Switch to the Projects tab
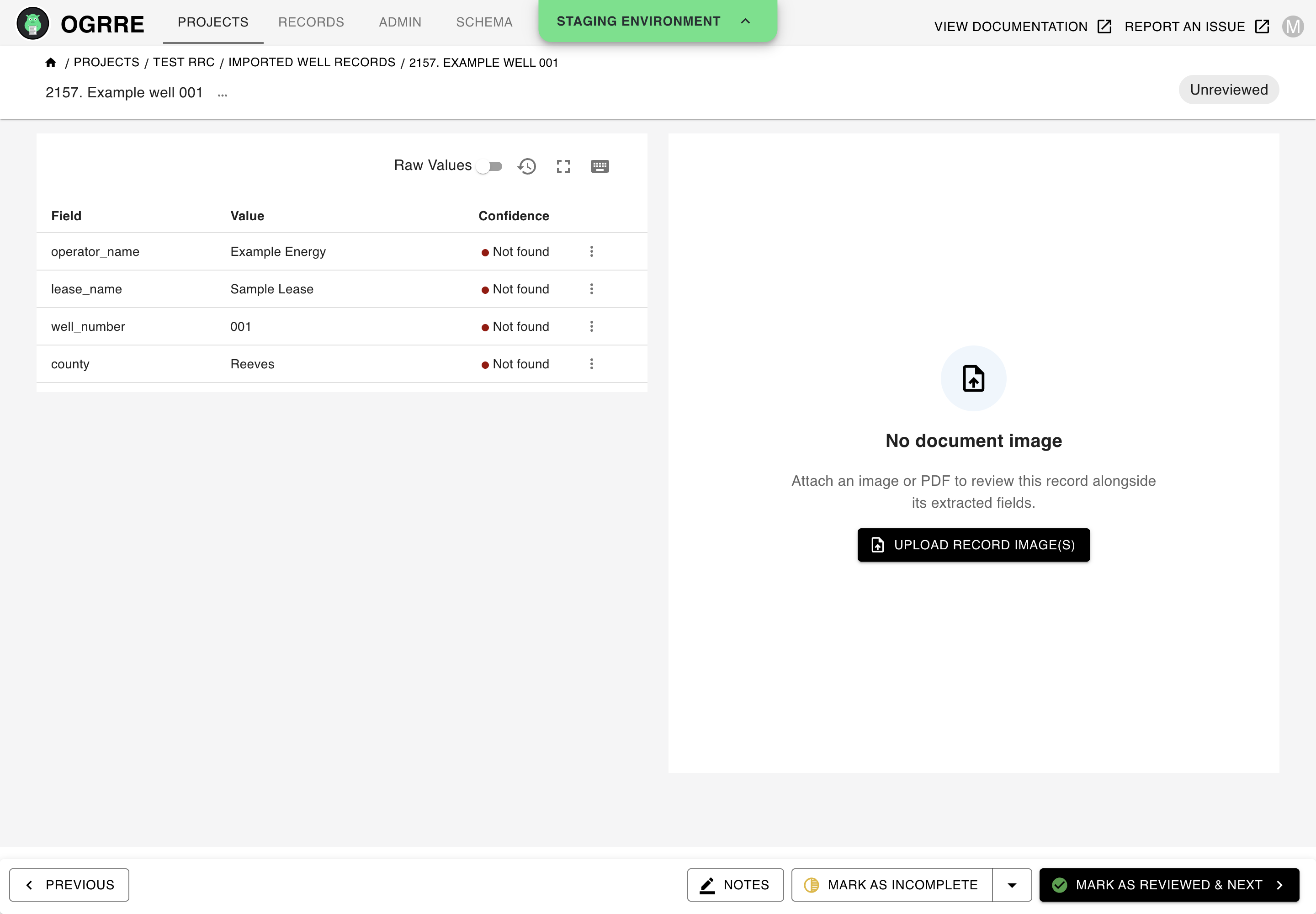 [x=213, y=22]
